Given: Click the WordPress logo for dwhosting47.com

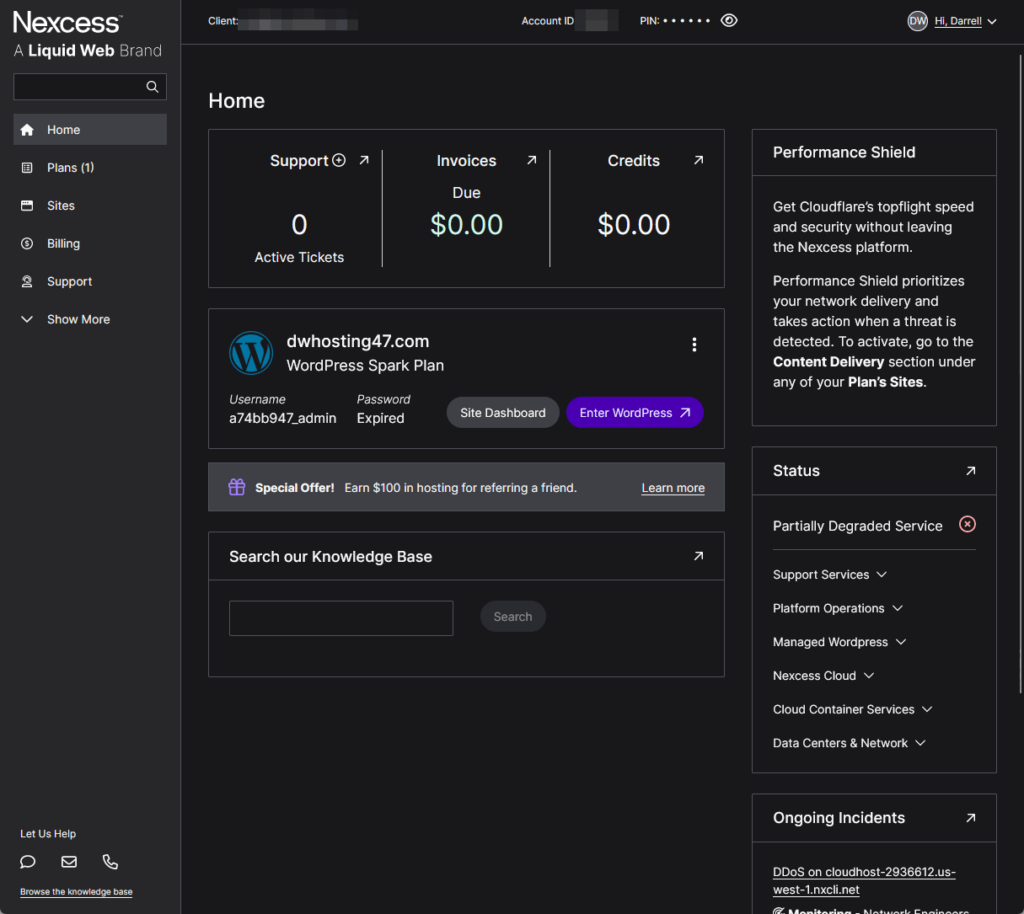Looking at the screenshot, I should 251,353.
